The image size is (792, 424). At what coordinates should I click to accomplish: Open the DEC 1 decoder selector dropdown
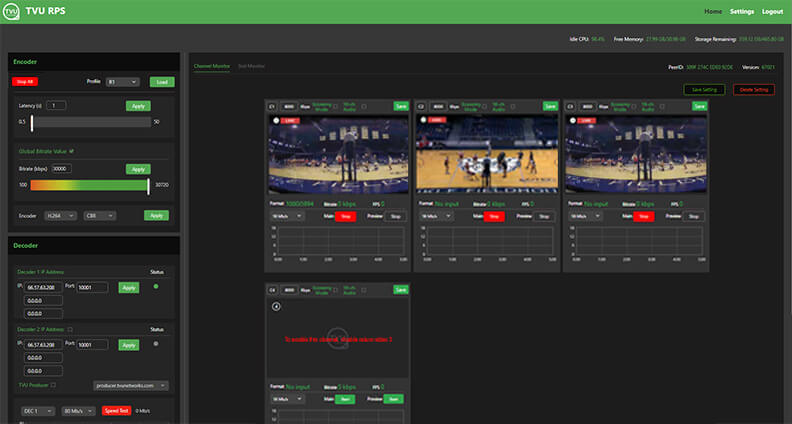pos(38,411)
